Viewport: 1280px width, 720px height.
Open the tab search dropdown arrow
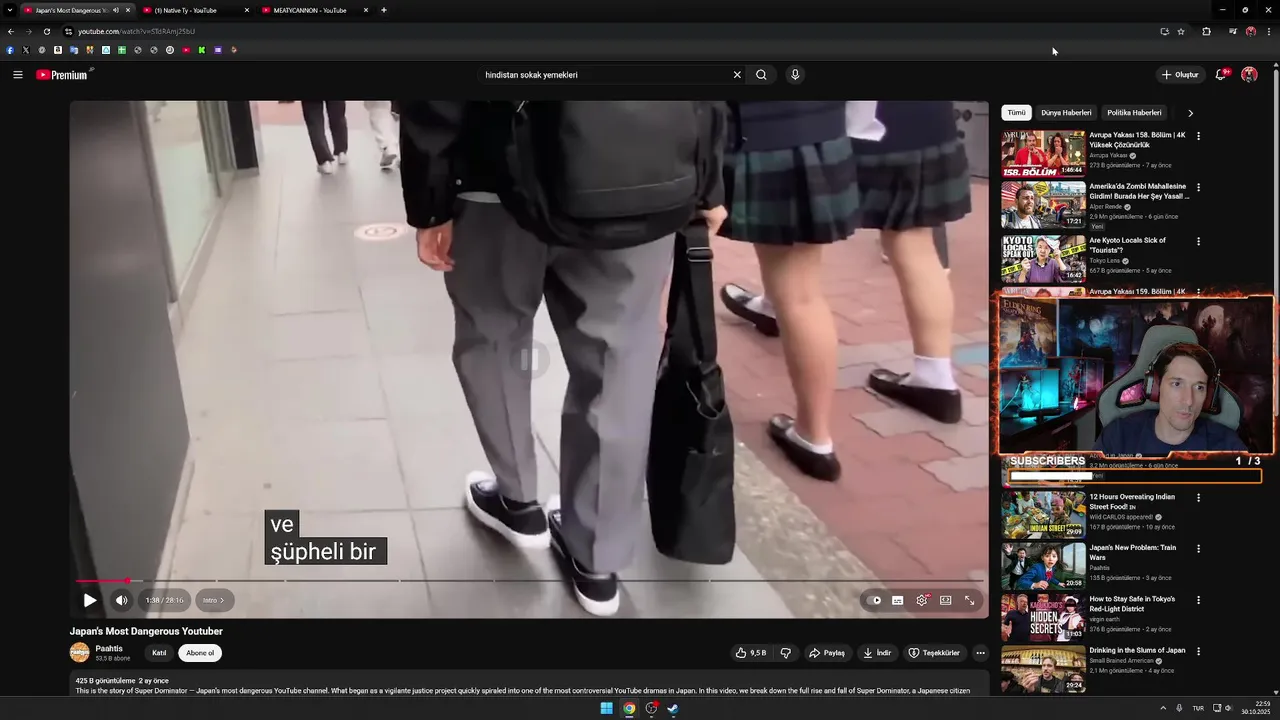point(9,10)
